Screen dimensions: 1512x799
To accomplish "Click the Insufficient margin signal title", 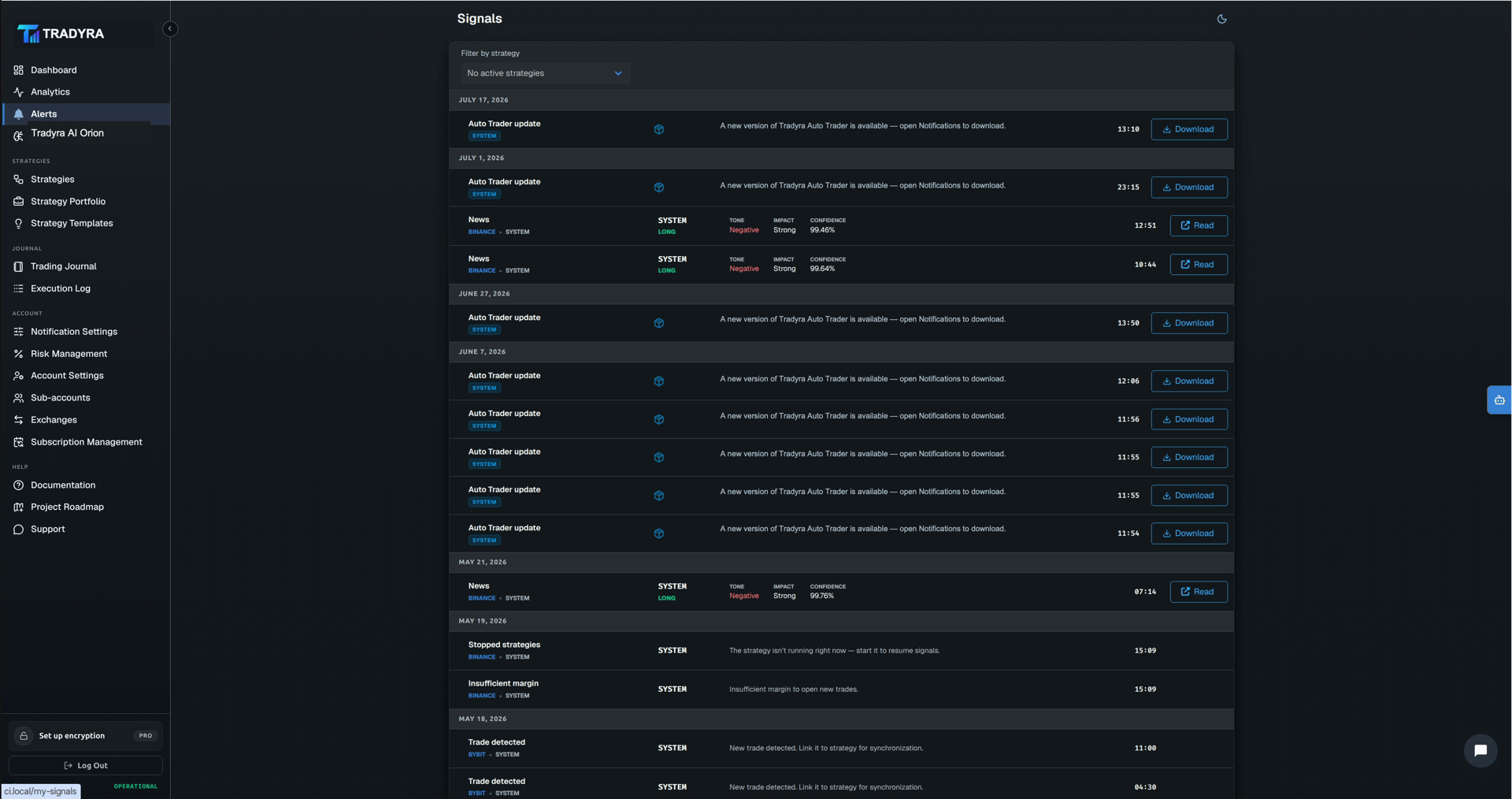I will [x=503, y=683].
